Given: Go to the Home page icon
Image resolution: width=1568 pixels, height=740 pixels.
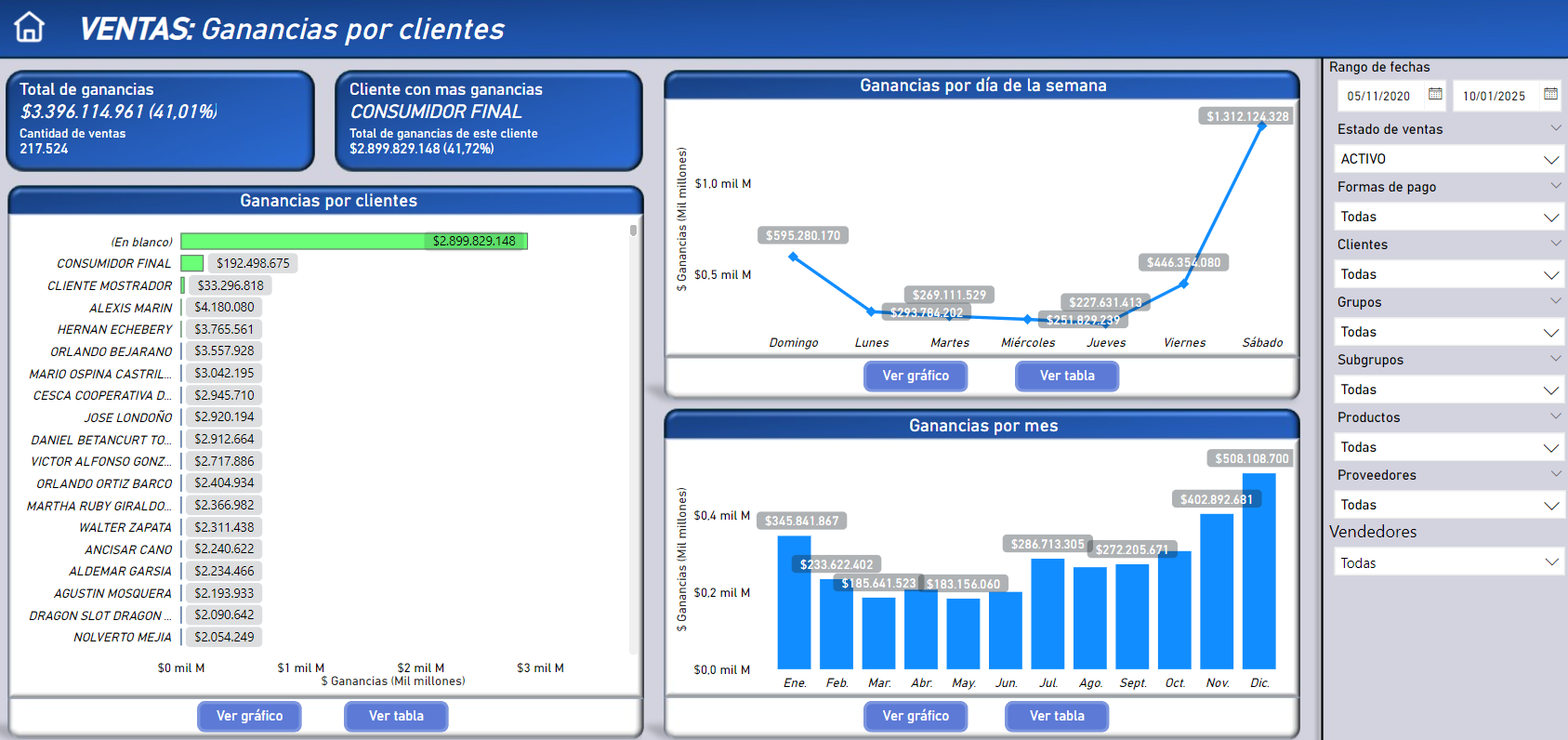Looking at the screenshot, I should click(30, 28).
